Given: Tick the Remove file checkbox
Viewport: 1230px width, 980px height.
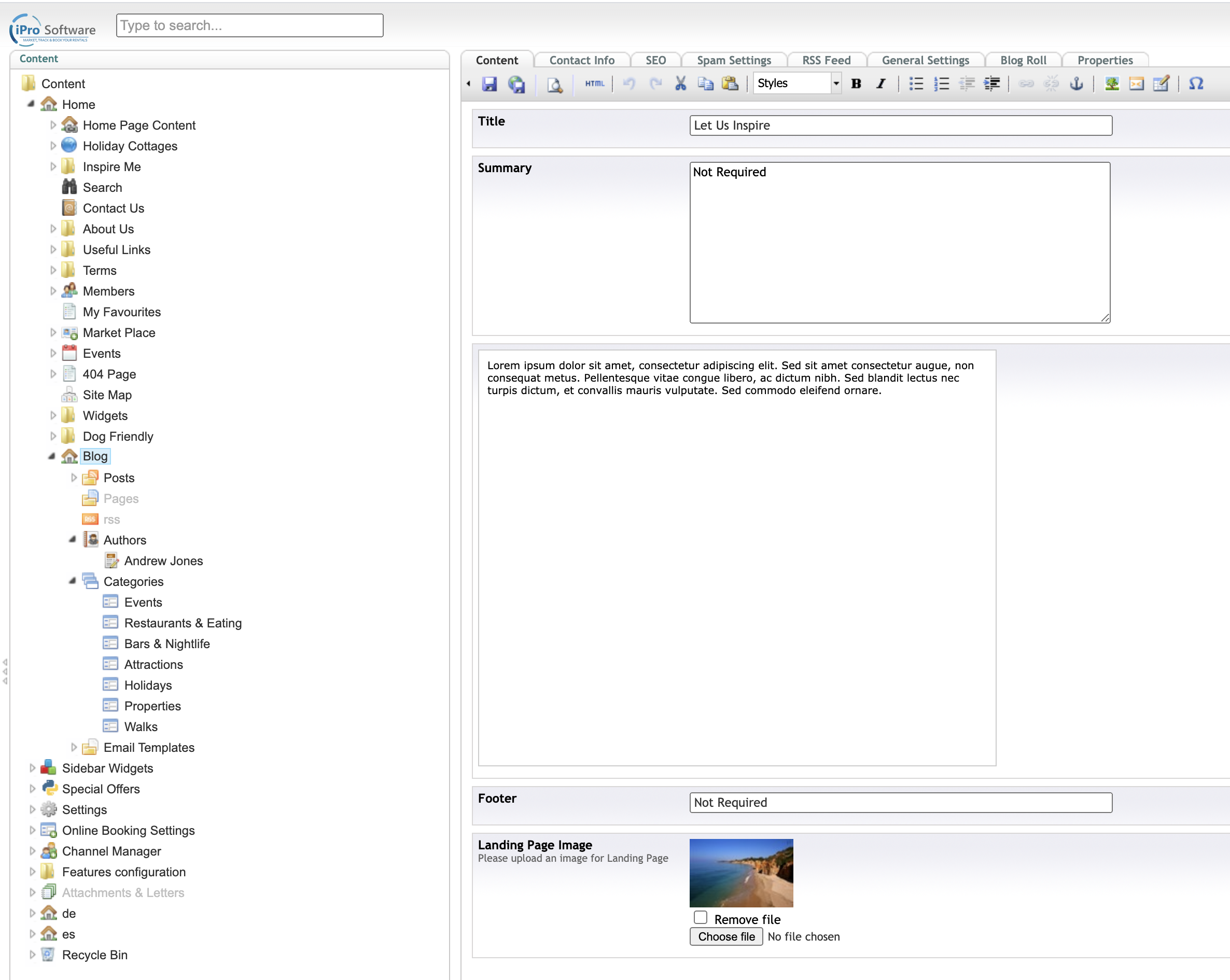Looking at the screenshot, I should (x=701, y=917).
